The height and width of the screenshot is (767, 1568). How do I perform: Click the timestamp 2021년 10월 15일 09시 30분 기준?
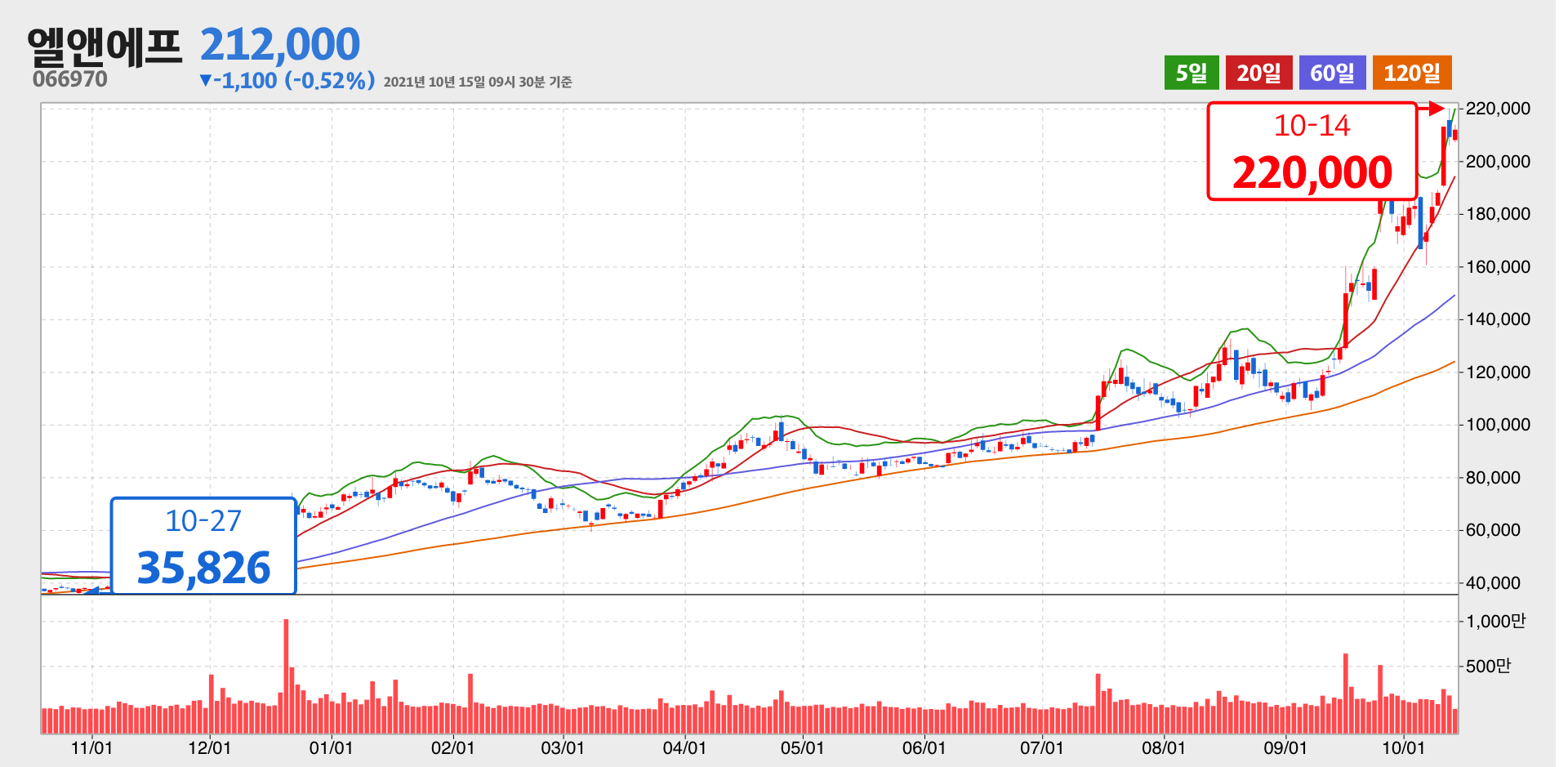(478, 82)
